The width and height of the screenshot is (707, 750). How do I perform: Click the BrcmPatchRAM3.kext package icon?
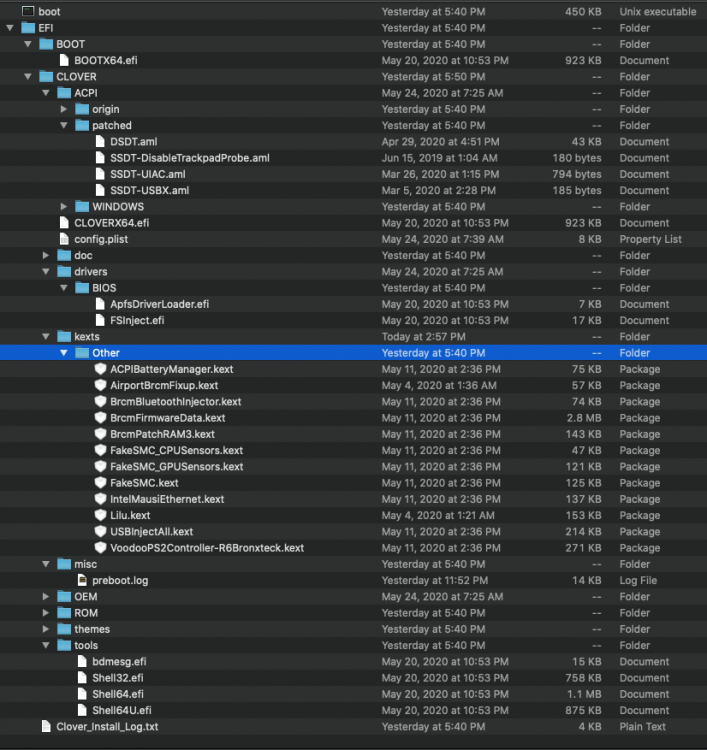[x=100, y=434]
